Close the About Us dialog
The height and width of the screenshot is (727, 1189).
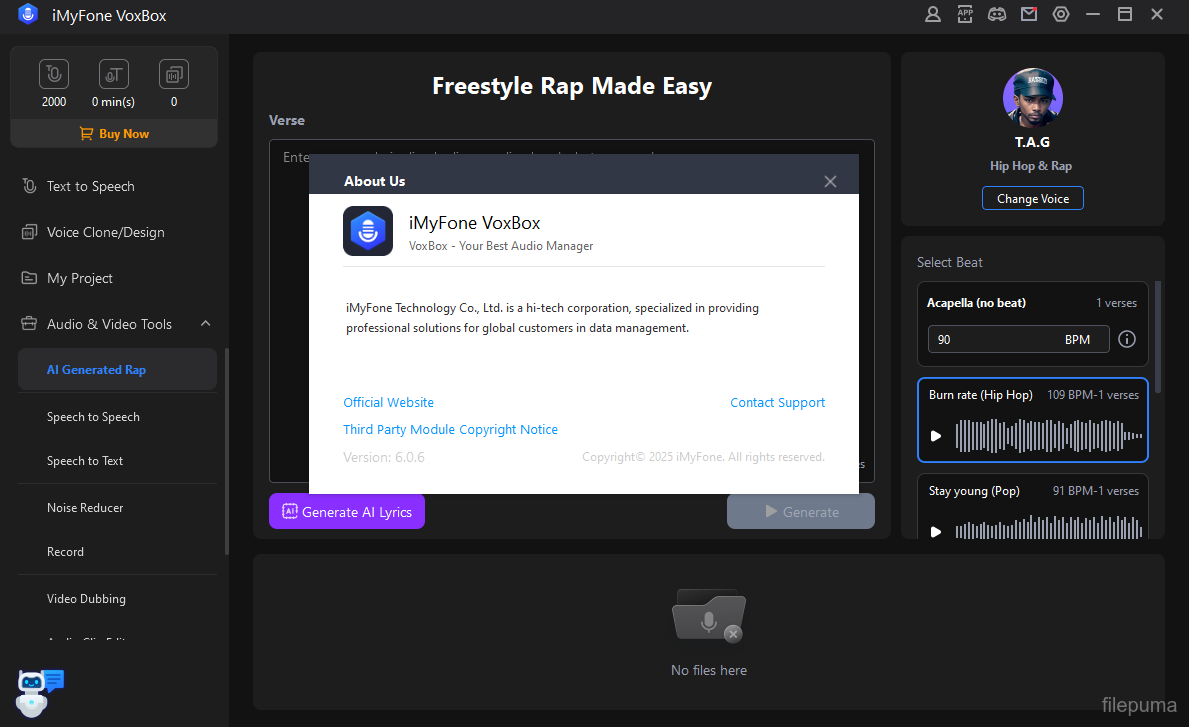tap(830, 181)
